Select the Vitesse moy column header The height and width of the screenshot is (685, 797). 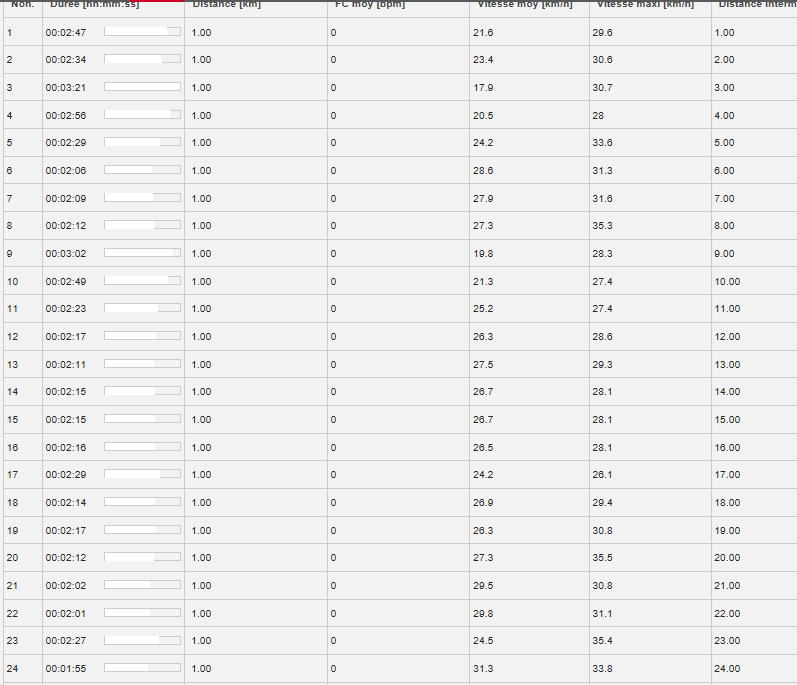click(x=525, y=4)
